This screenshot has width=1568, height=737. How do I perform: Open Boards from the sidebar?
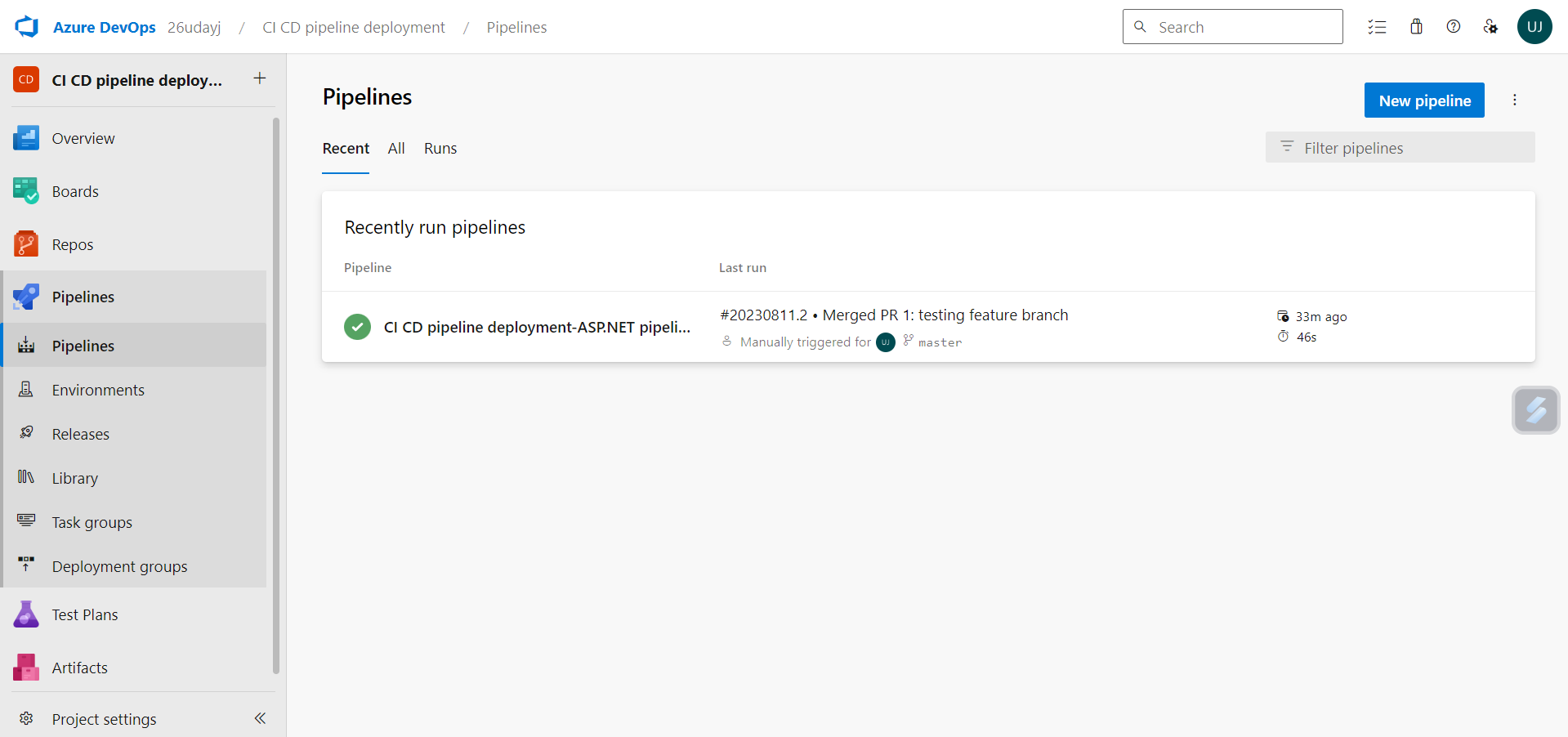tap(74, 190)
